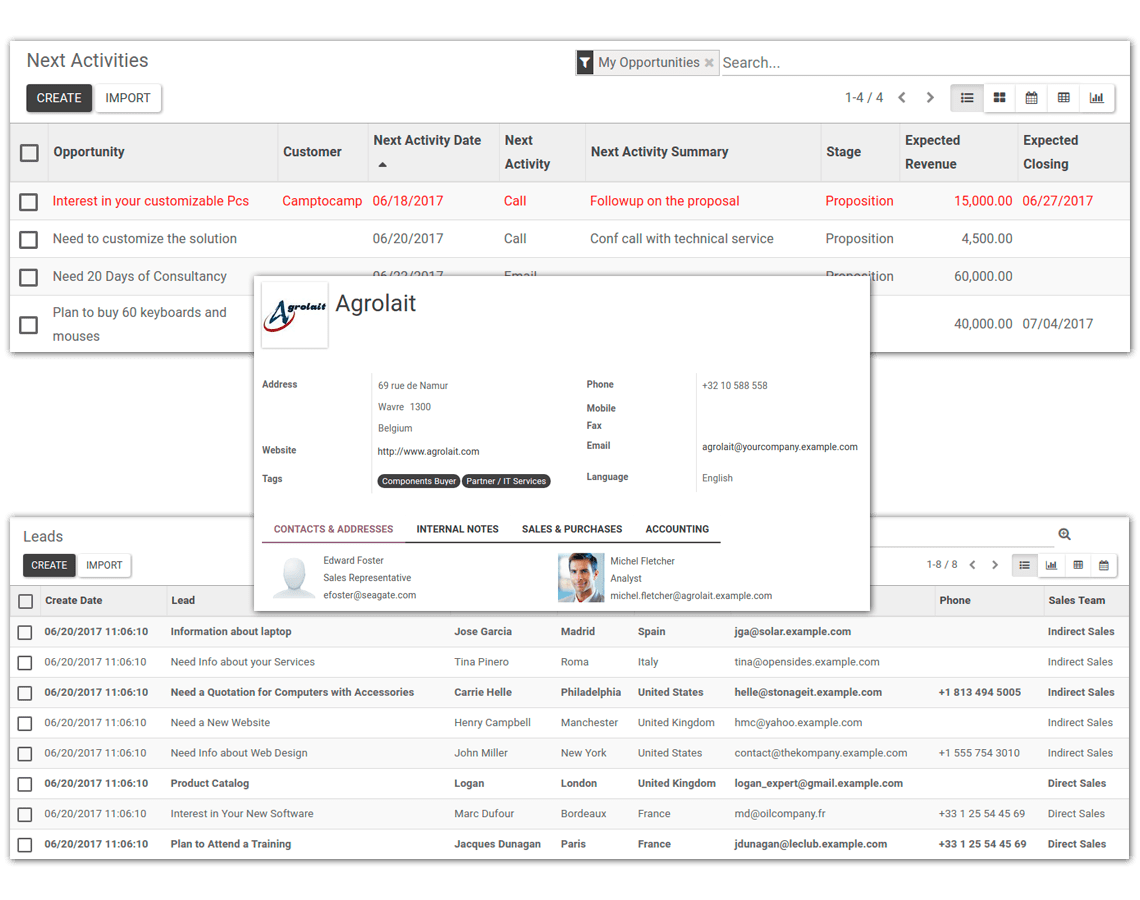Go to previous page in Leads pagination
Screen dimensions: 1140x900
[x=971, y=564]
